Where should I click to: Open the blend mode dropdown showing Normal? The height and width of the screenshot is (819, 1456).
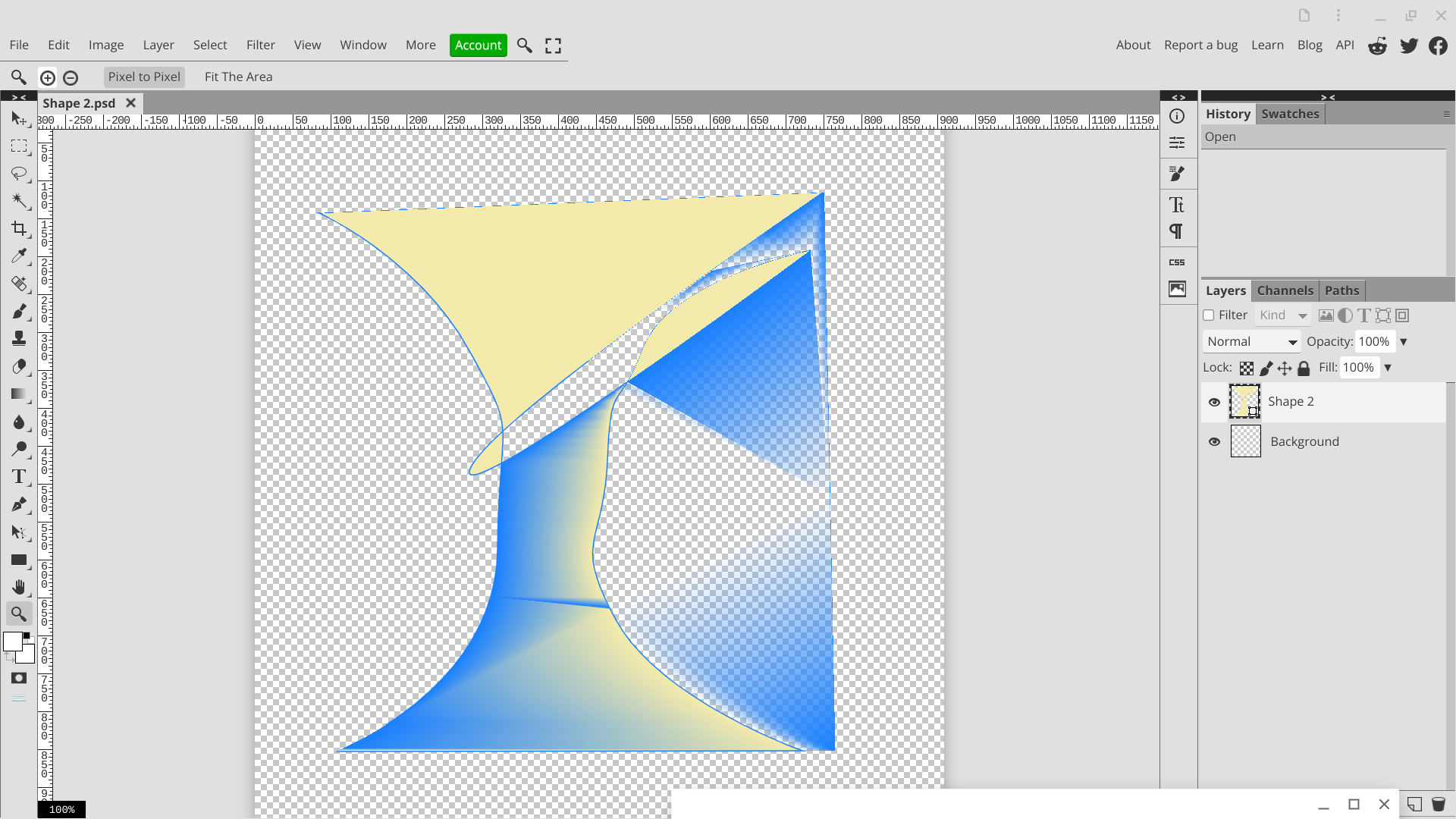[1250, 341]
